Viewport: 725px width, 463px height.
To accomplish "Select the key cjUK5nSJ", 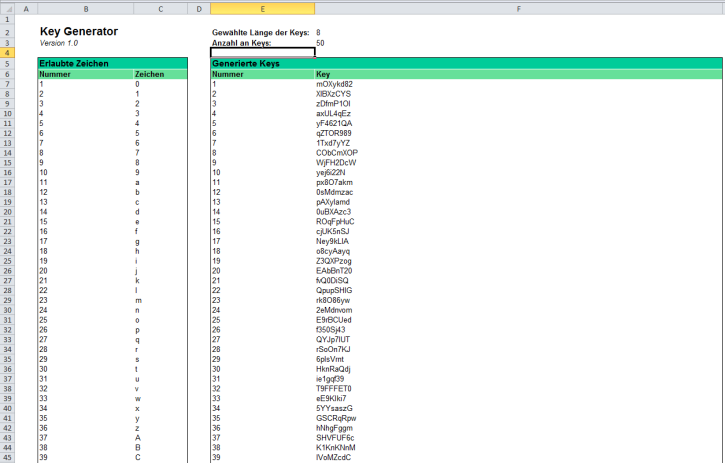I will point(332,231).
